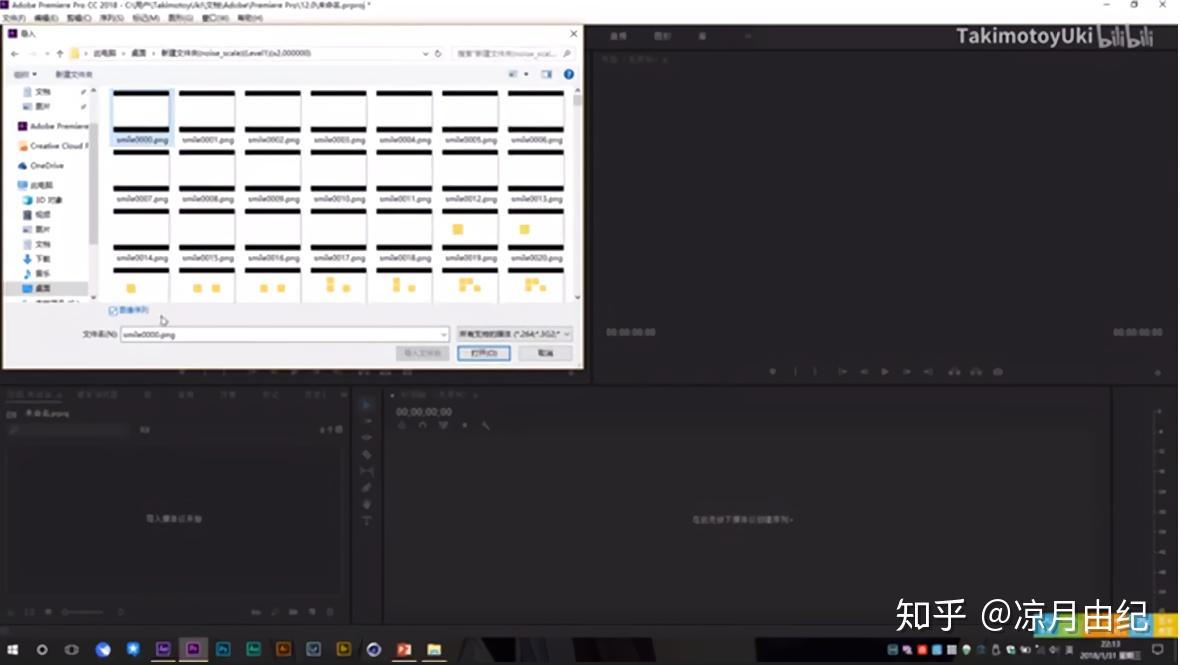Click the New Folder button

pyautogui.click(x=74, y=74)
